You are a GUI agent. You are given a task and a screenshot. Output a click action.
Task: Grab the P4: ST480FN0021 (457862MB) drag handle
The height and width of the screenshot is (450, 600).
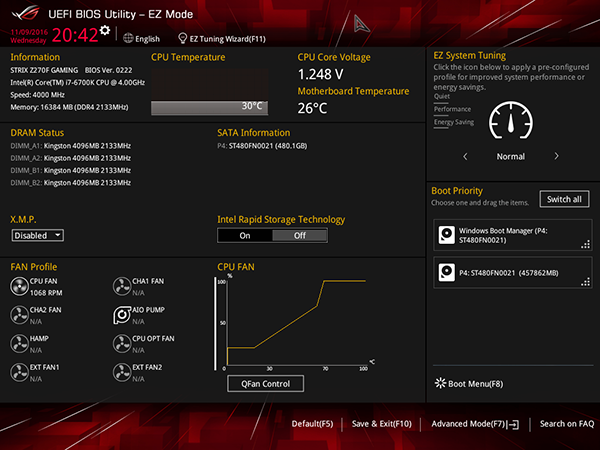click(x=585, y=282)
